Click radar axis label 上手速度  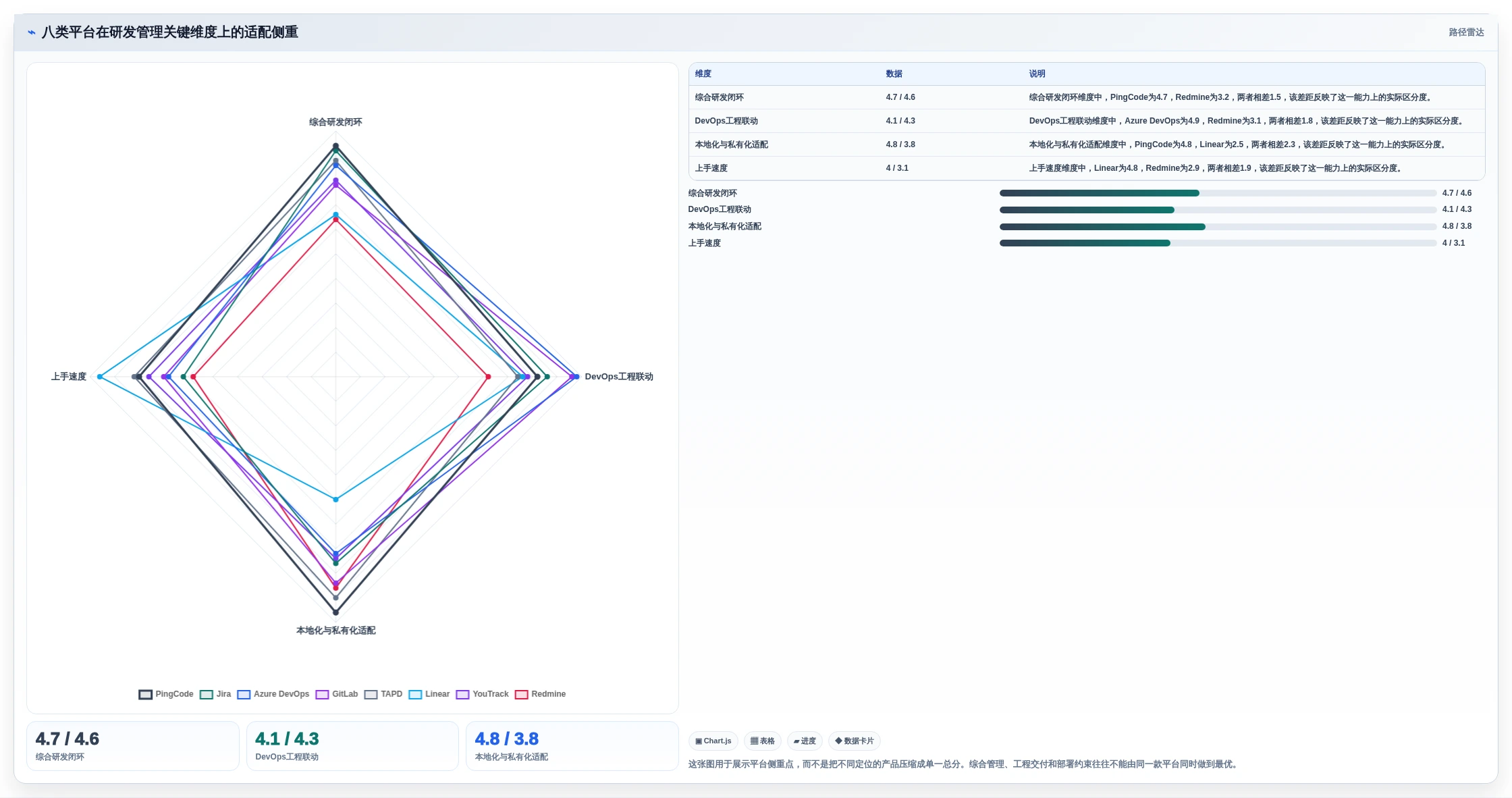[x=69, y=377]
